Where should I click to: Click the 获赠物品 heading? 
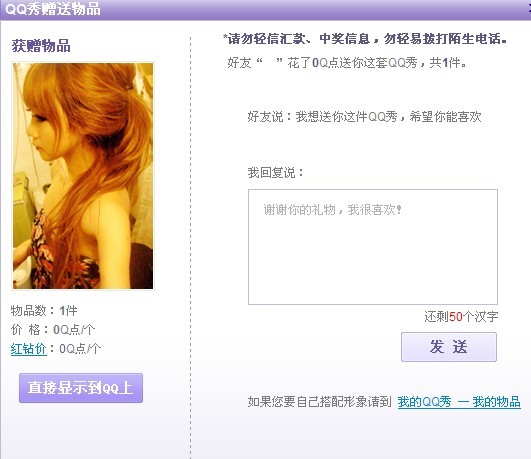pyautogui.click(x=41, y=46)
